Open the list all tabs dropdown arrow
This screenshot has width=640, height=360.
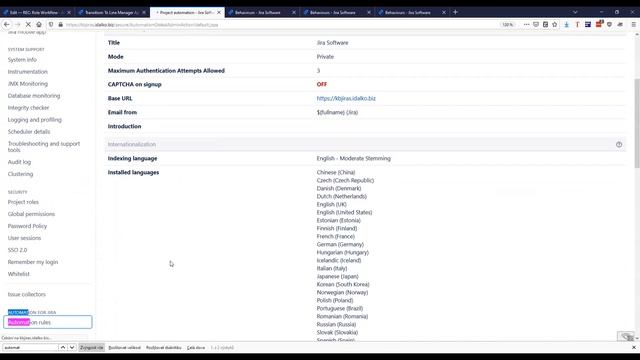tap(575, 12)
